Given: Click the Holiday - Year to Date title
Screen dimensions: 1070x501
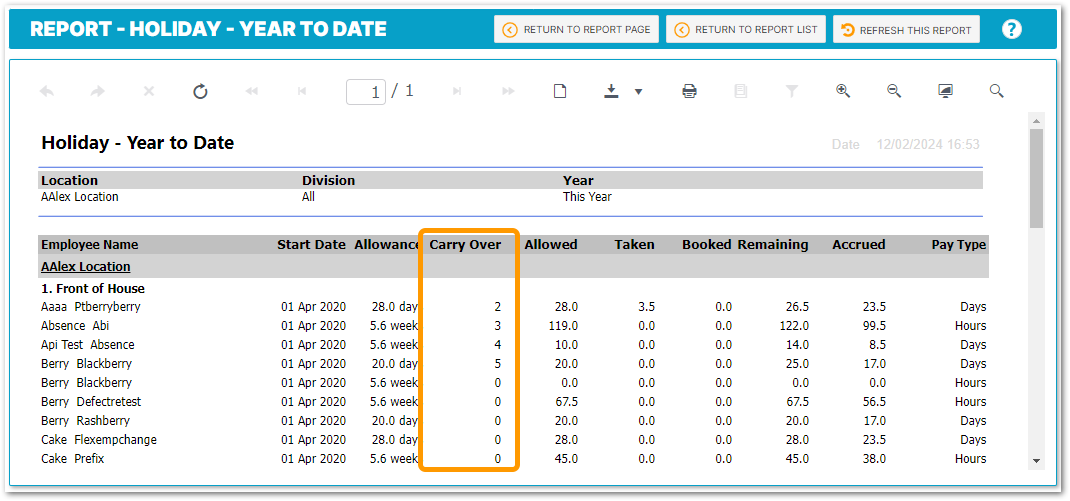Looking at the screenshot, I should click(x=138, y=143).
